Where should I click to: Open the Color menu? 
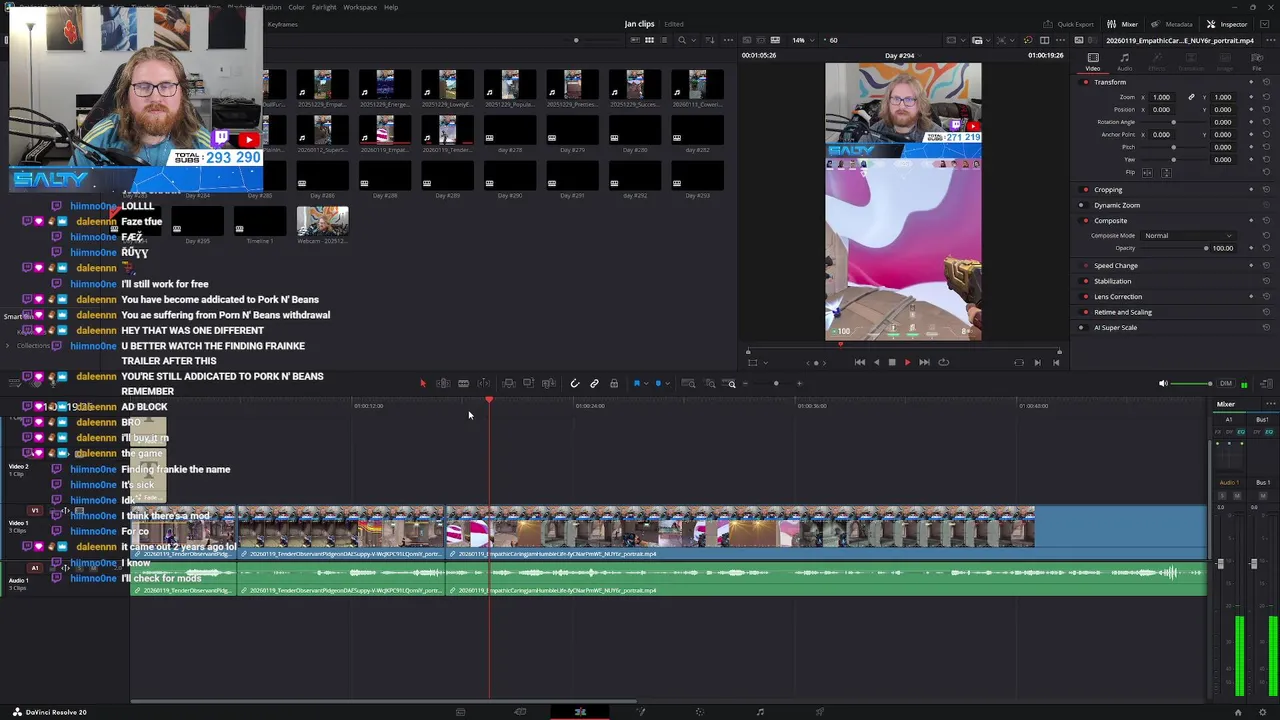click(296, 7)
